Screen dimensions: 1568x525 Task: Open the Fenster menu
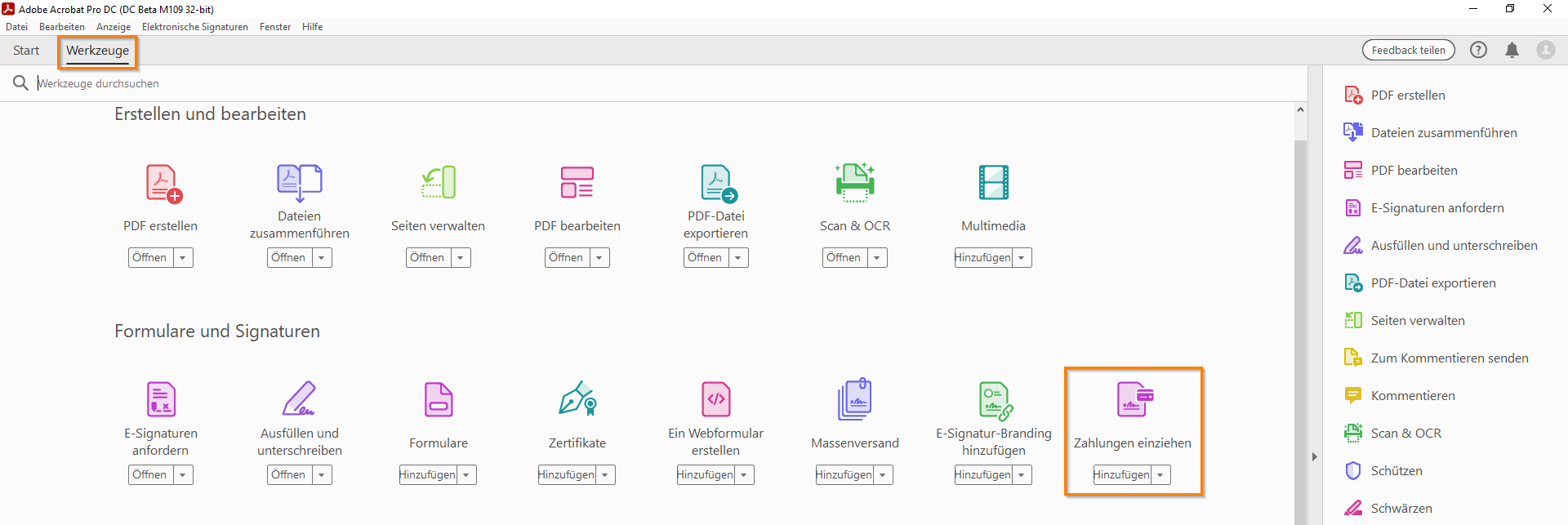point(275,27)
